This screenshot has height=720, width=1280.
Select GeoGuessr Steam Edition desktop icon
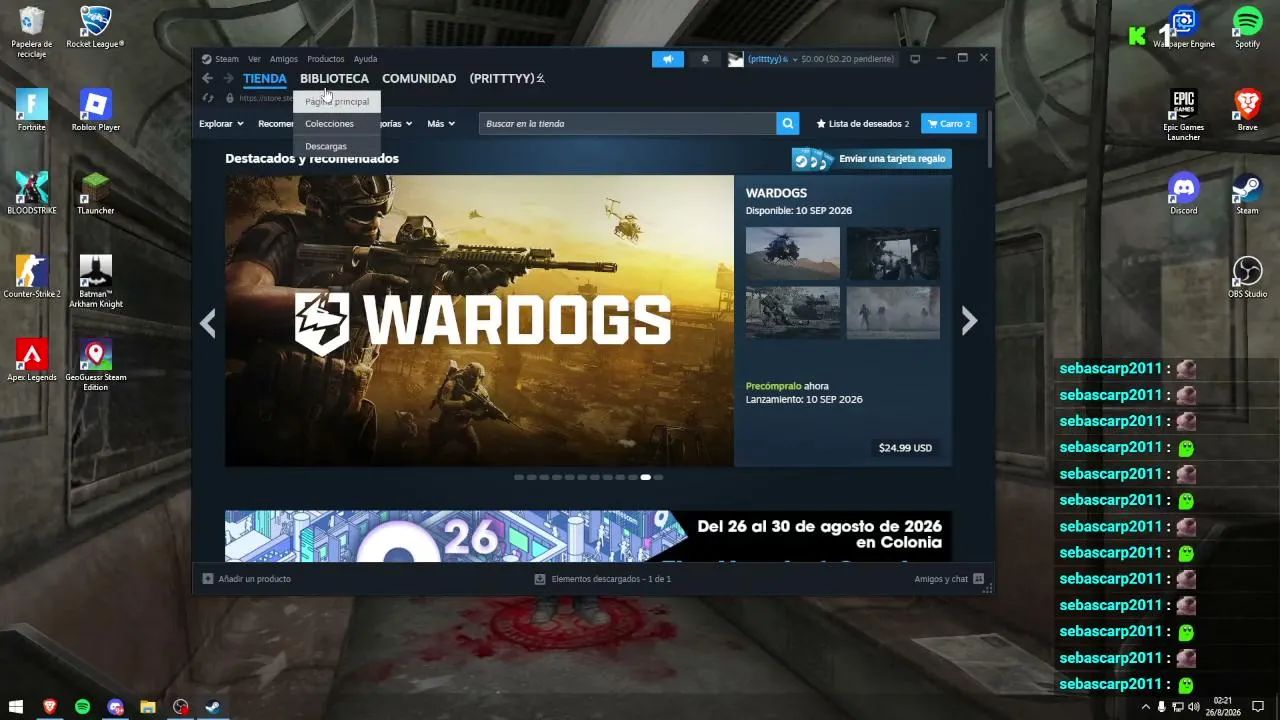pos(95,365)
